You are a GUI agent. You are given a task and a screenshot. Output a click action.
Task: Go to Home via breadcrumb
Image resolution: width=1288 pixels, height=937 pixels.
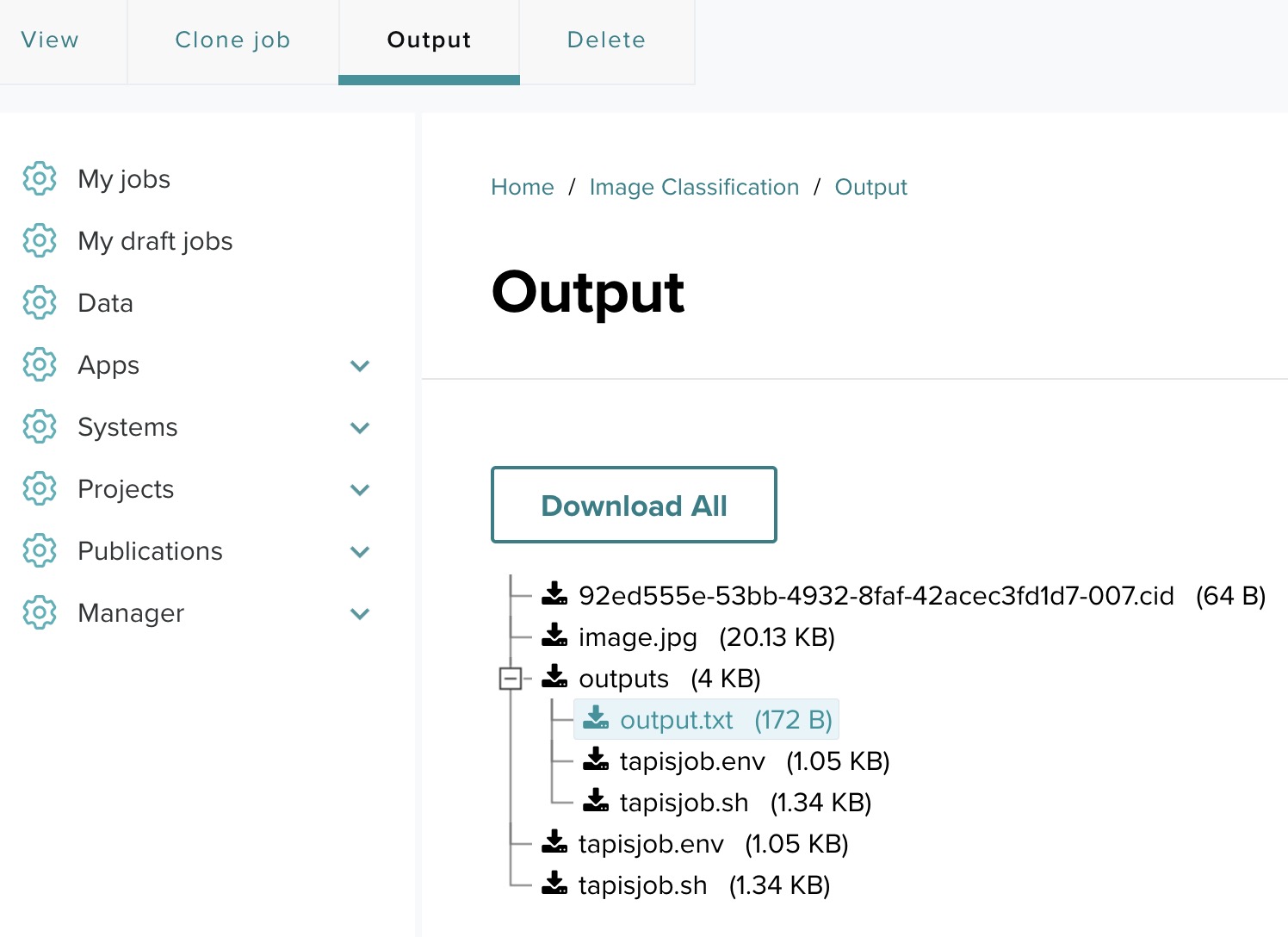coord(522,187)
